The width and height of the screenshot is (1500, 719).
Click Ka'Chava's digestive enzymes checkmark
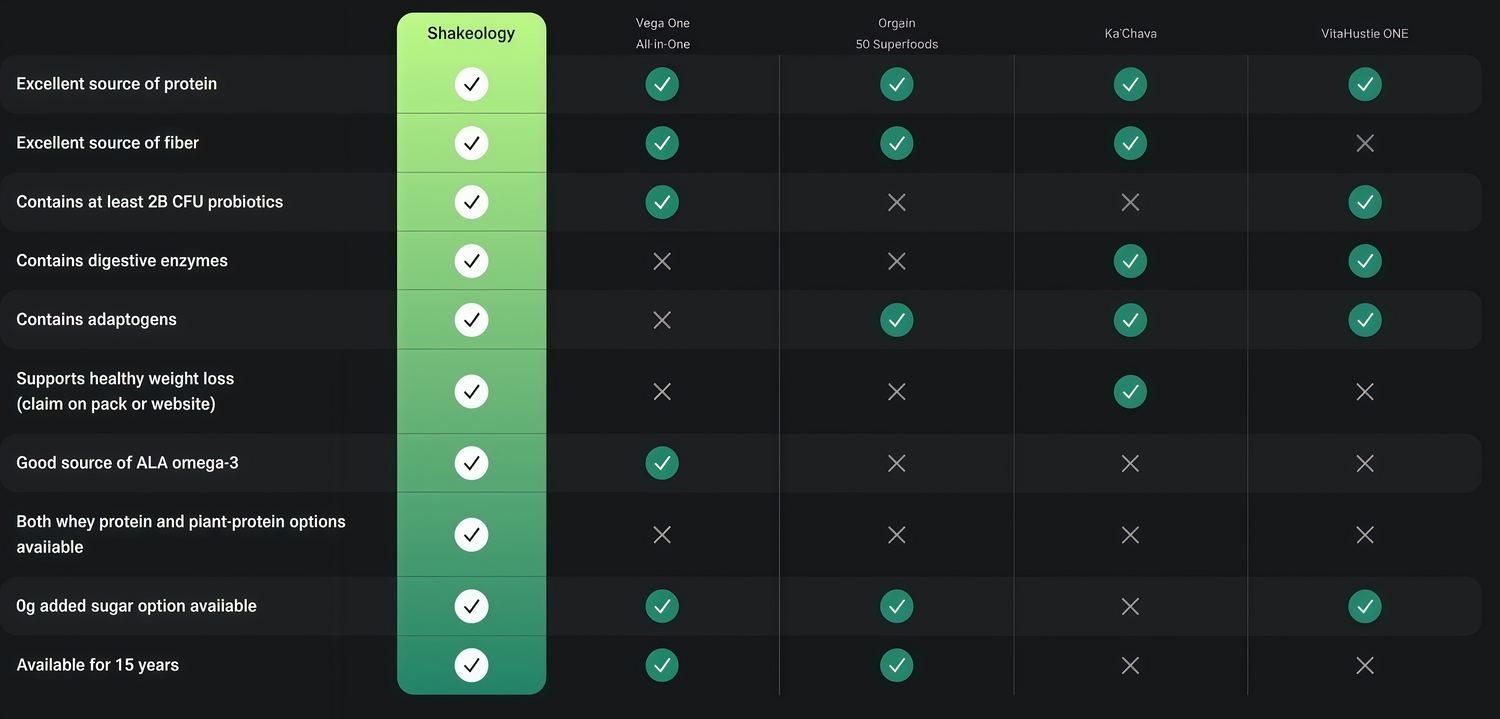1130,261
